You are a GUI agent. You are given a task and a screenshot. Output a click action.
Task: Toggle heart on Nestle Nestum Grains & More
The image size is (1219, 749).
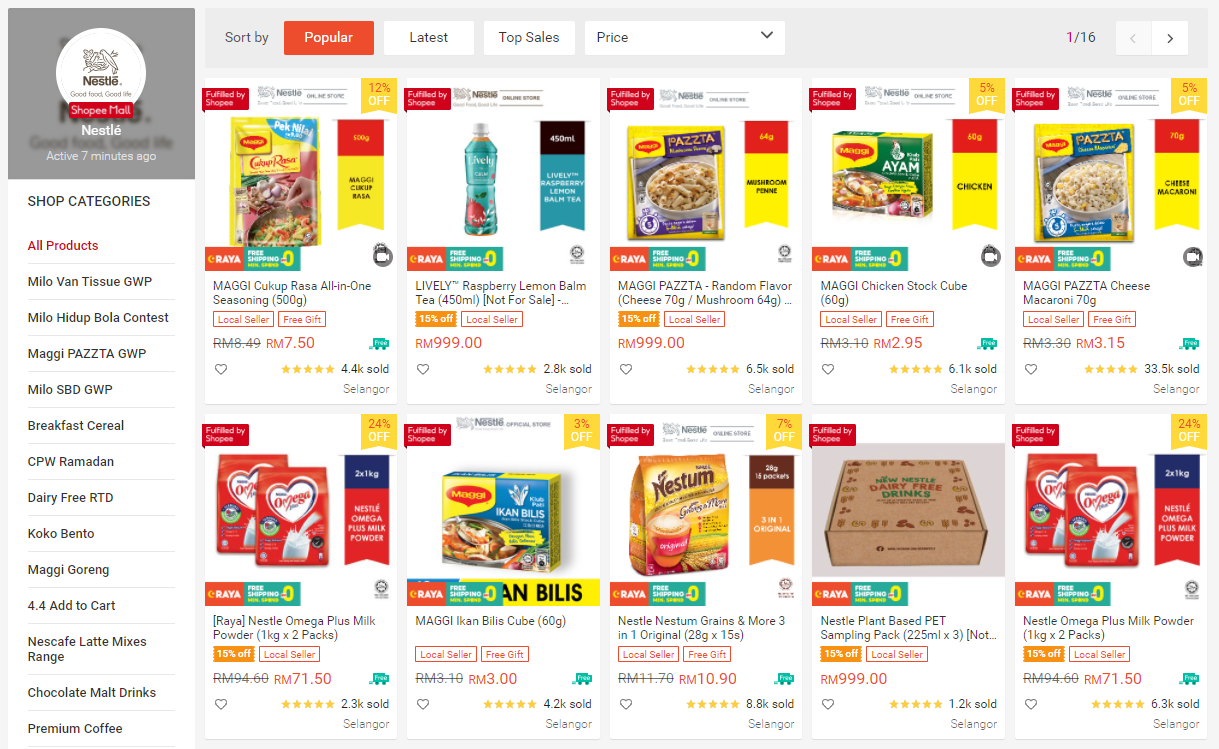tap(626, 704)
